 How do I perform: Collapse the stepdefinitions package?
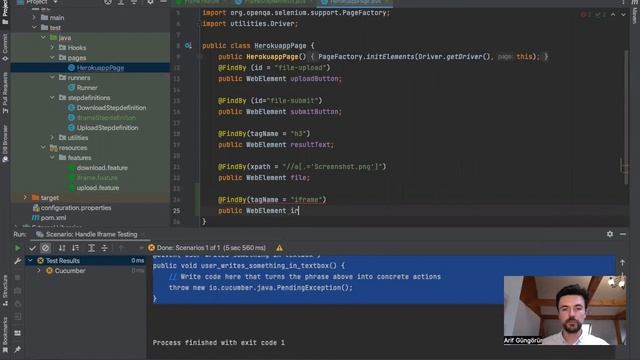pyautogui.click(x=52, y=98)
